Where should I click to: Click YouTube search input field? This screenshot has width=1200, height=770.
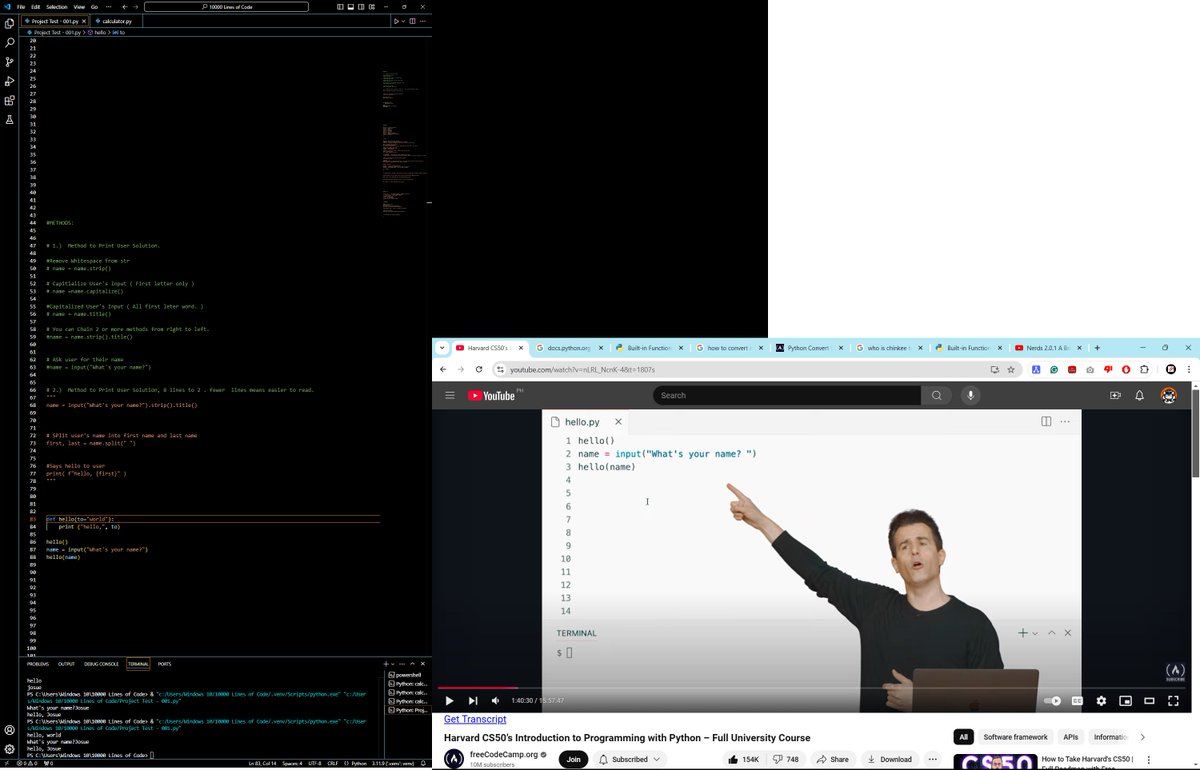point(786,396)
